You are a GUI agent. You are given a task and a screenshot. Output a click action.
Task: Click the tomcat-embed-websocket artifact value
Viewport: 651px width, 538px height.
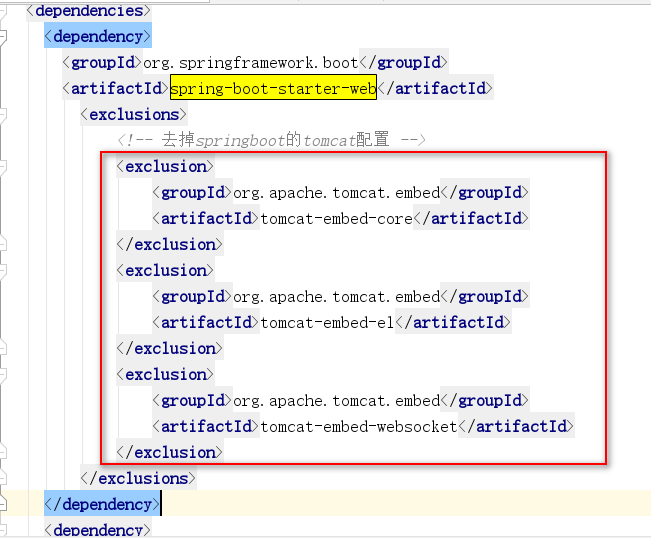(359, 427)
